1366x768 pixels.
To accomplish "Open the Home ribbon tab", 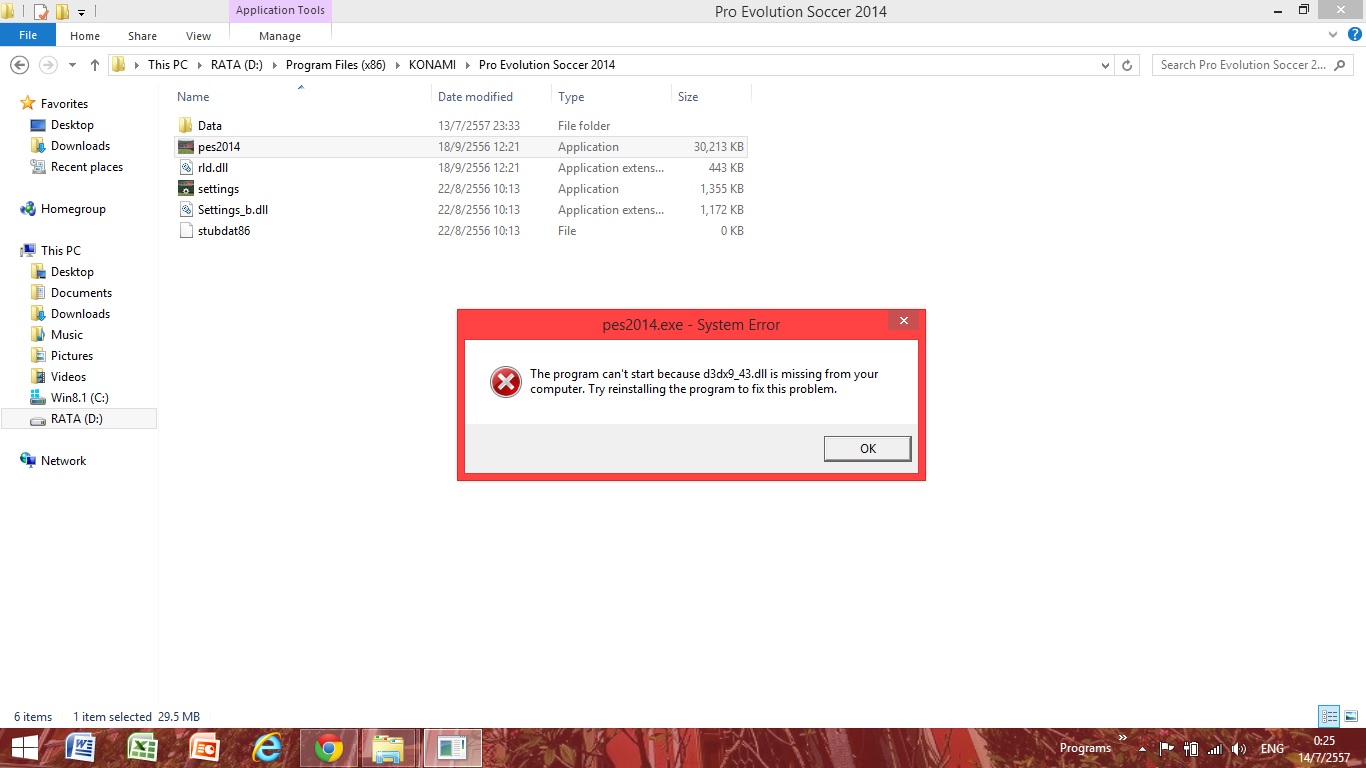I will pos(85,36).
